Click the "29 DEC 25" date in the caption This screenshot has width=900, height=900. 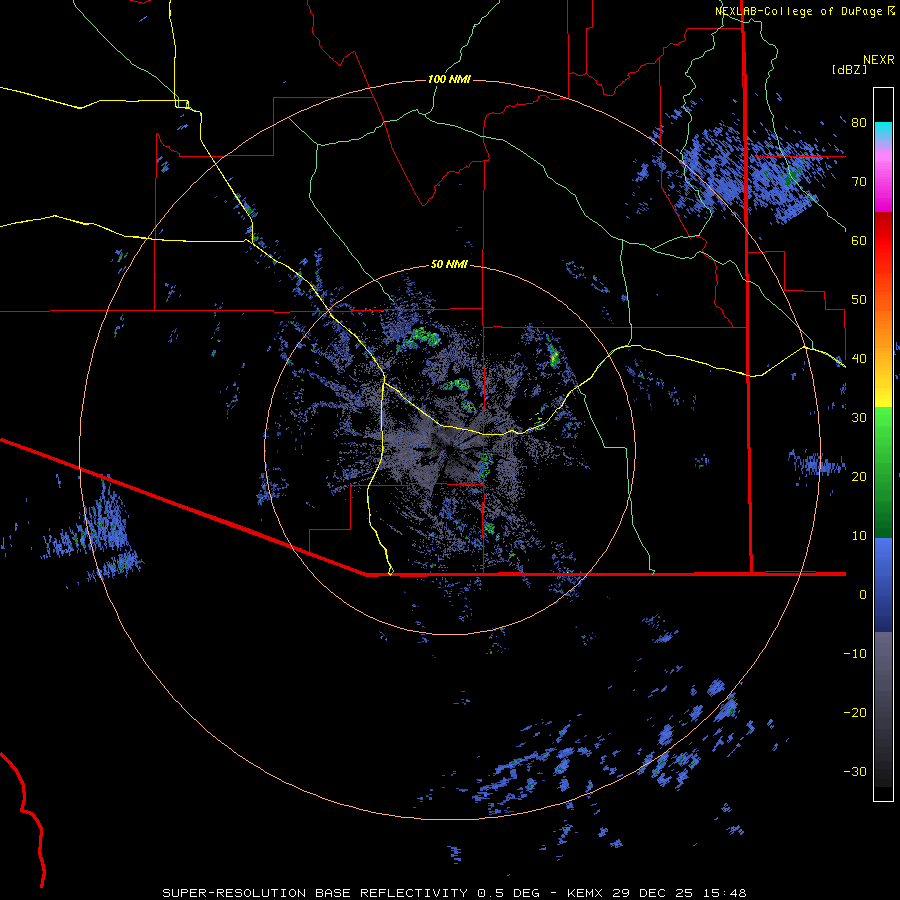653,893
